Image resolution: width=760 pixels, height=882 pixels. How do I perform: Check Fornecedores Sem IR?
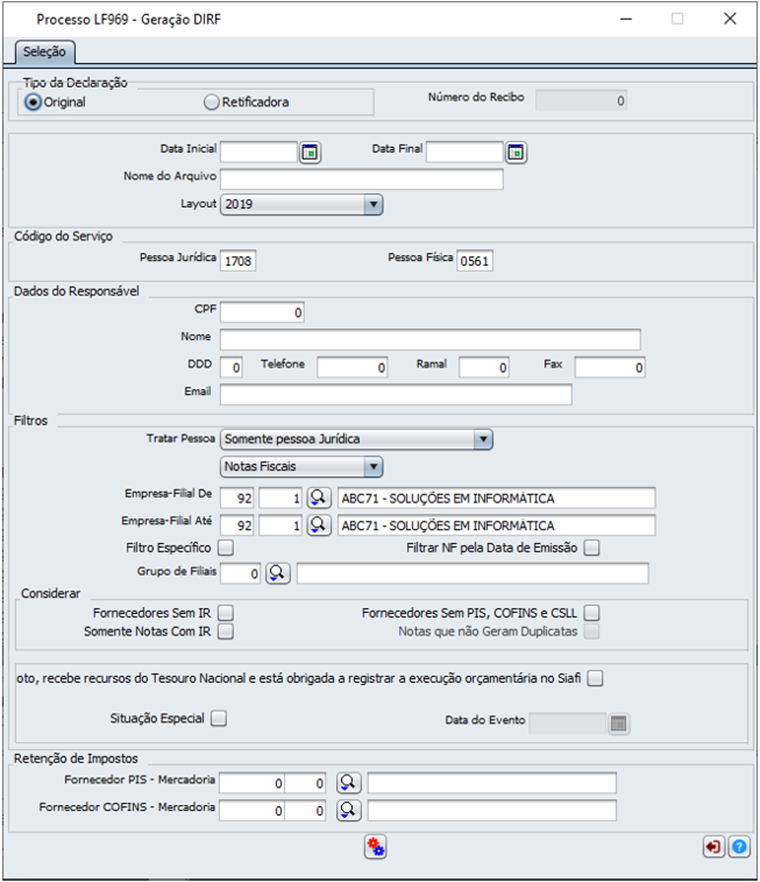click(x=226, y=613)
